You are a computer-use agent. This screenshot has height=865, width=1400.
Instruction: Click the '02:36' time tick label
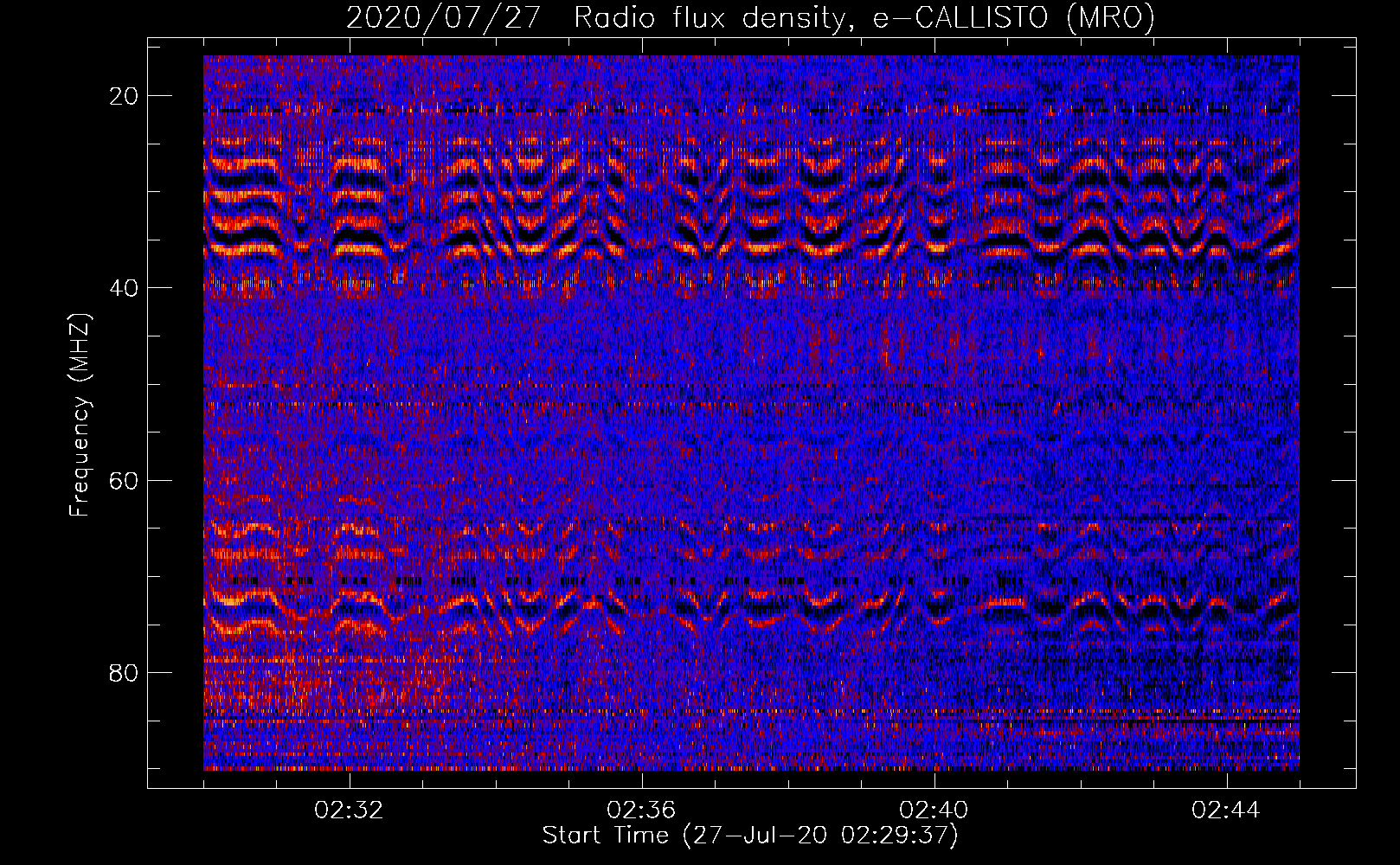click(641, 811)
